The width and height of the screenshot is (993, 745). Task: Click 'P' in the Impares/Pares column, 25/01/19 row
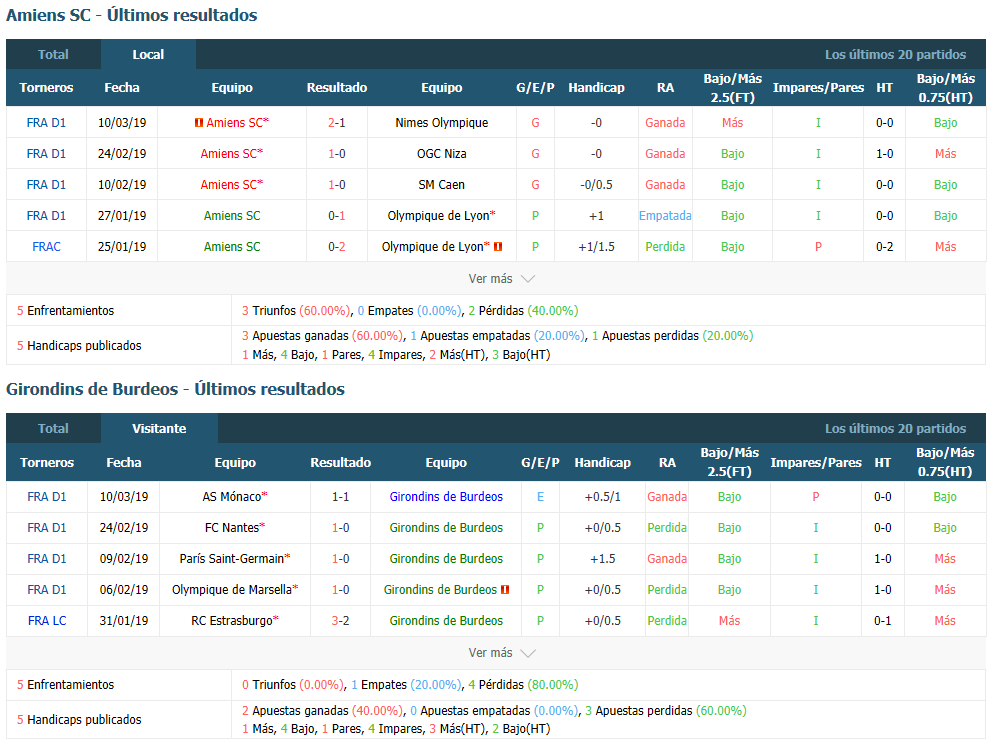point(818,247)
